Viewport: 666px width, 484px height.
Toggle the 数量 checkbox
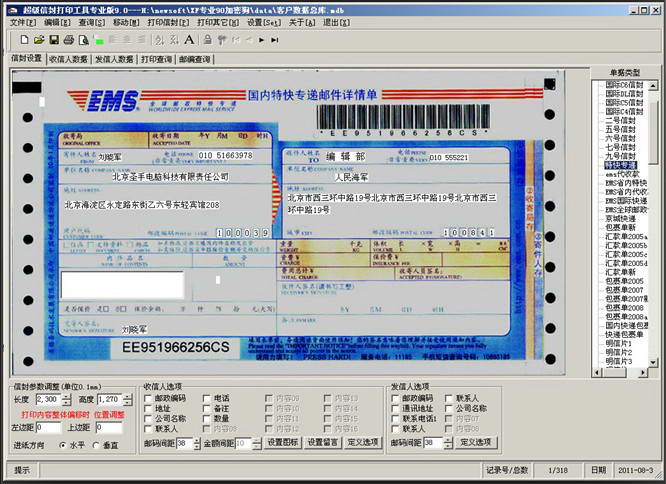207,419
